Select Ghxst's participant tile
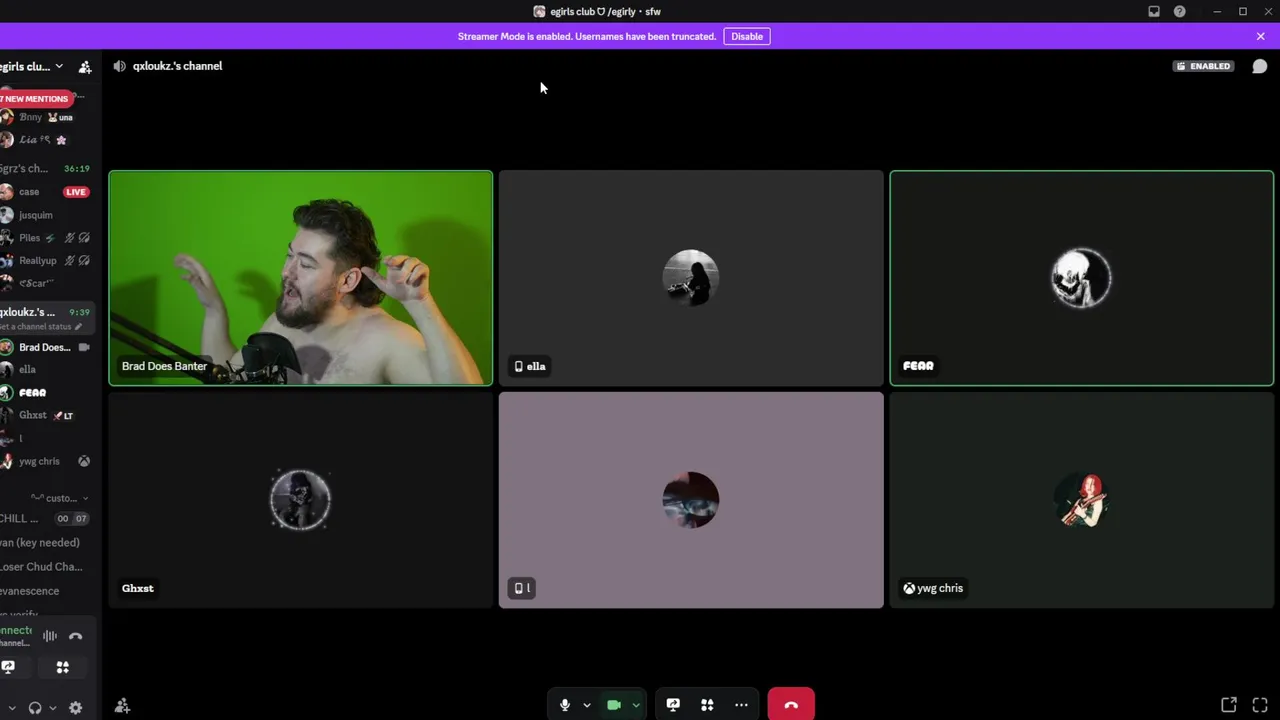The height and width of the screenshot is (720, 1280). [x=301, y=500]
